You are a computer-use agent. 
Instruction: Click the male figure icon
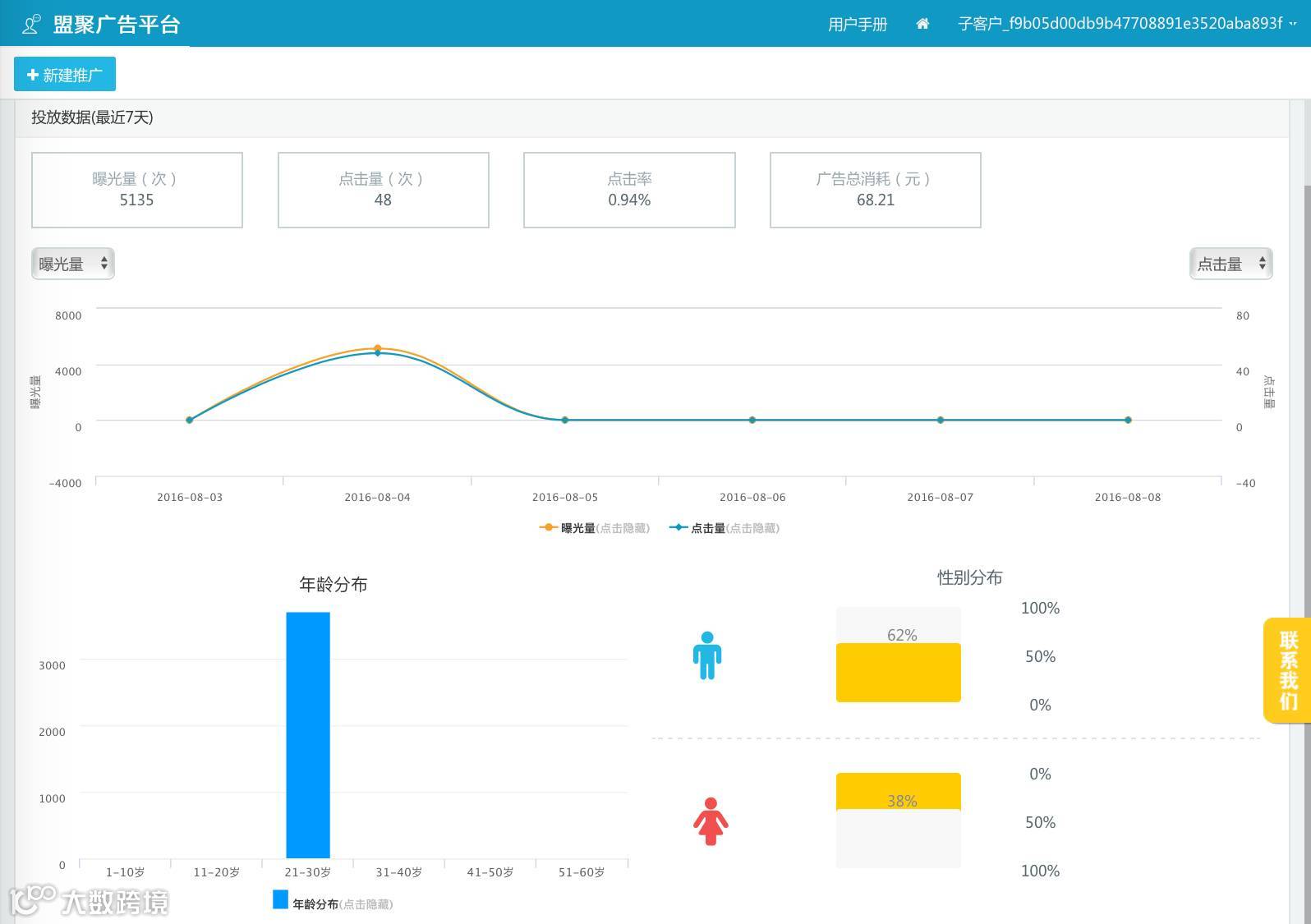[706, 655]
